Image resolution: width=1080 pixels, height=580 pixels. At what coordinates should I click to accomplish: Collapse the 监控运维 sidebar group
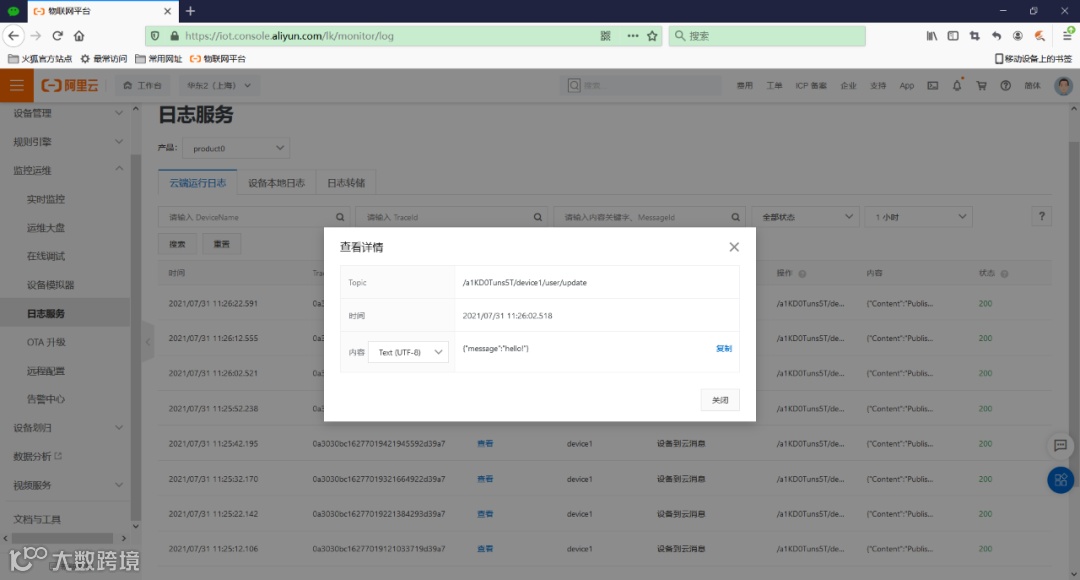coord(68,170)
